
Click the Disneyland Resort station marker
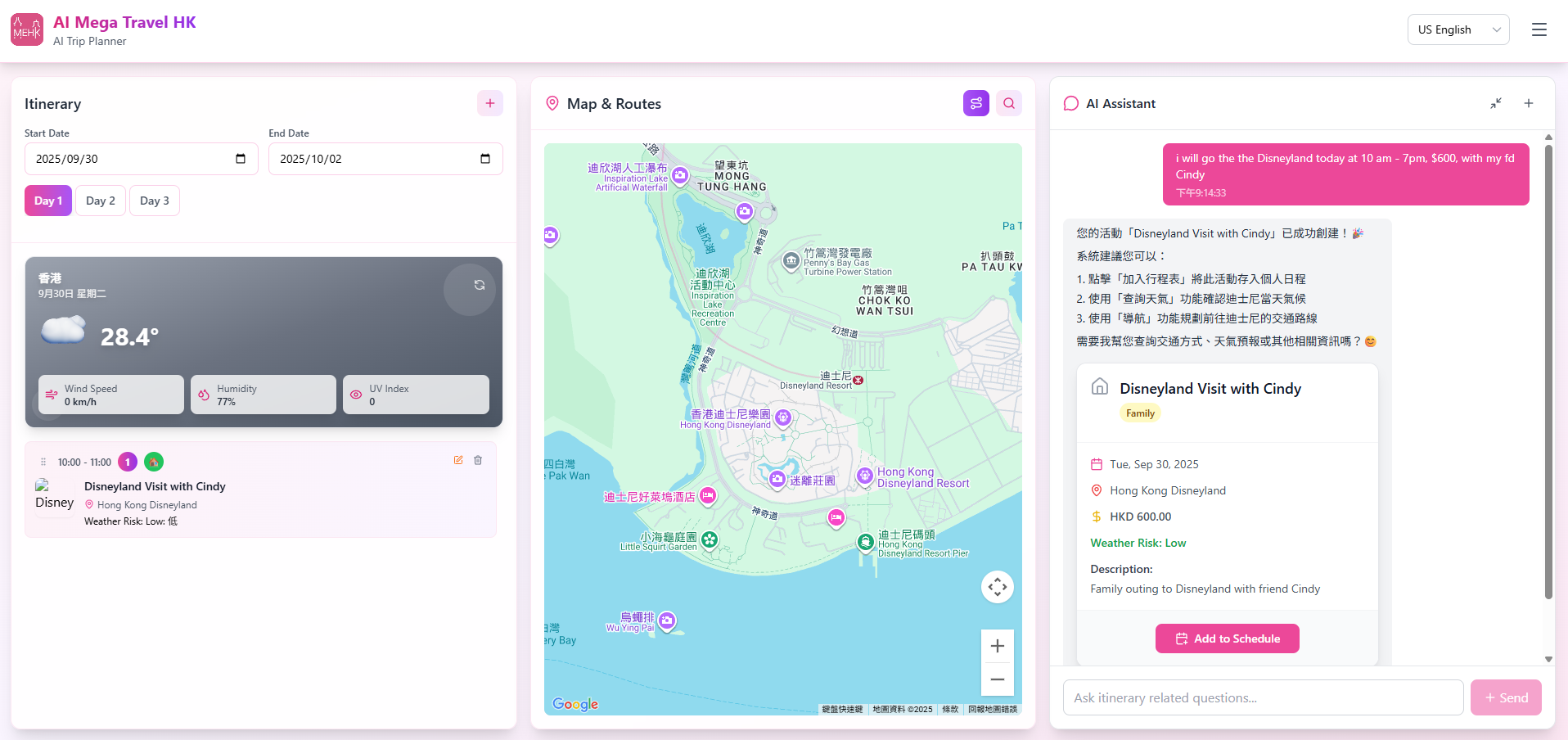[858, 380]
